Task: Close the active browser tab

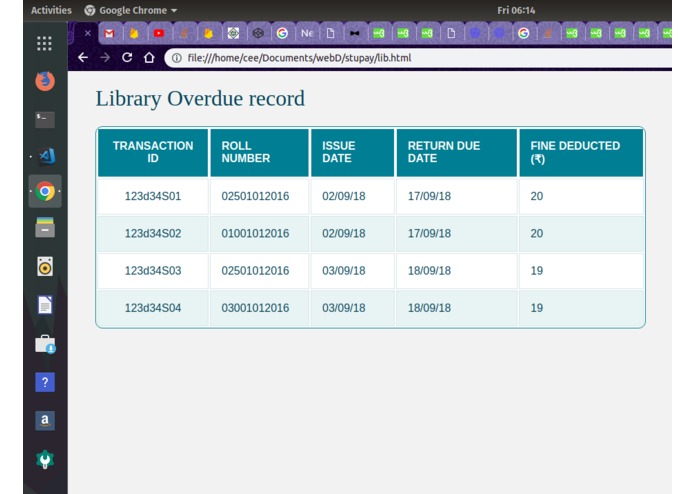Action: tap(88, 33)
